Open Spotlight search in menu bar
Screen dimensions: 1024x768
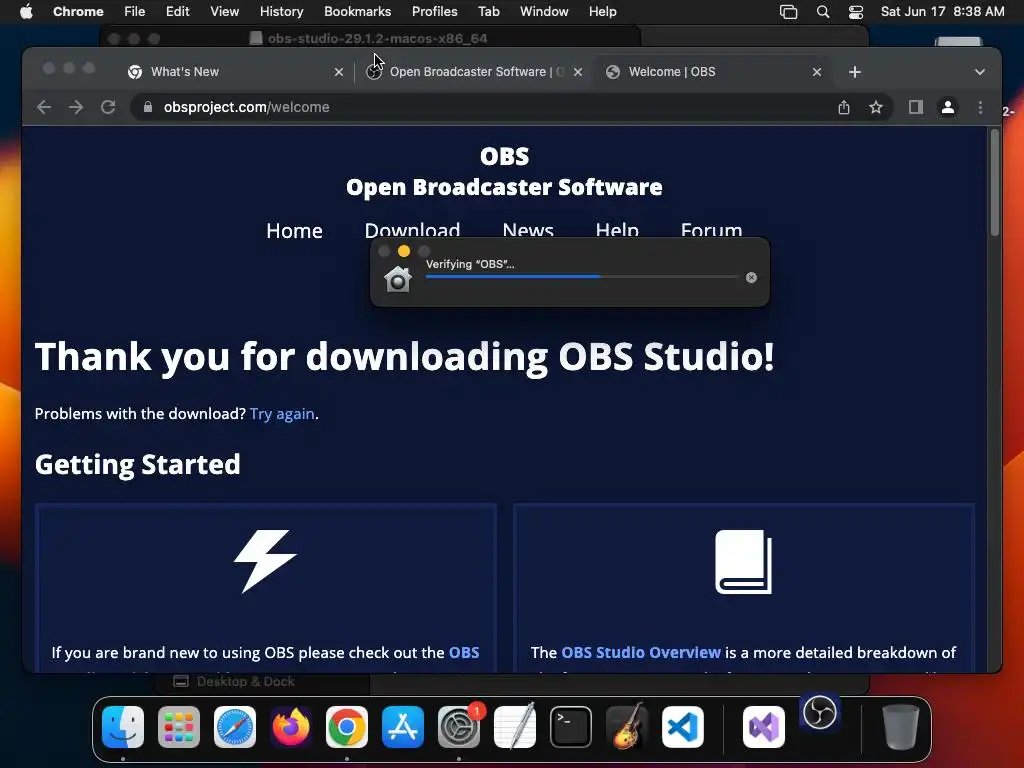tap(823, 12)
